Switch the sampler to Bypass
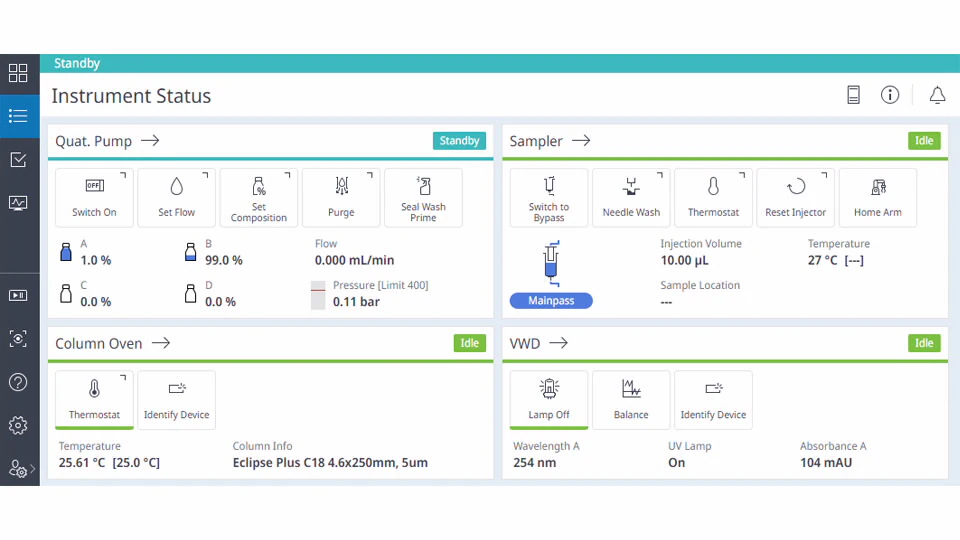The height and width of the screenshot is (540, 960). point(549,198)
